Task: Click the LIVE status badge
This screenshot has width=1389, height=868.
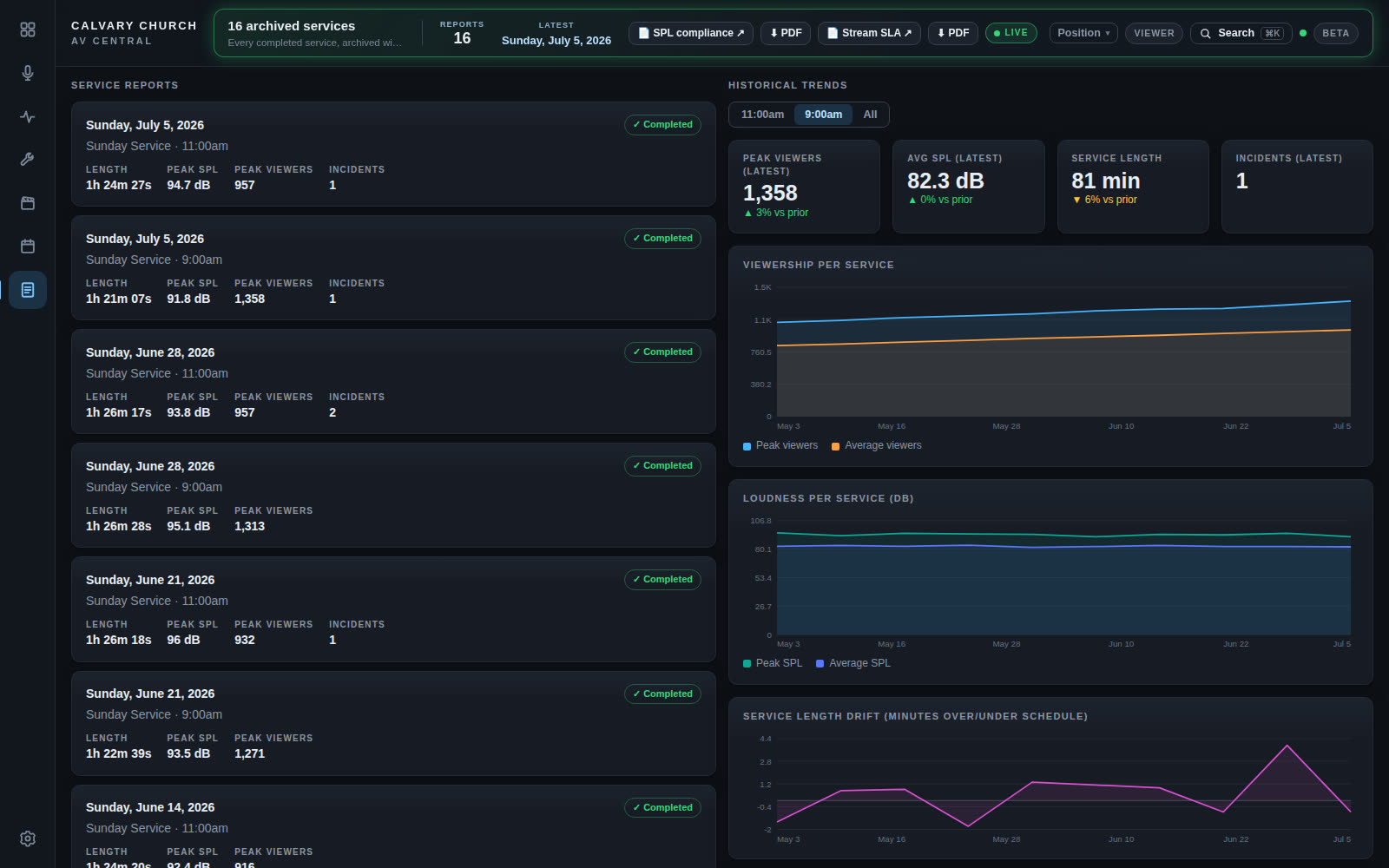Action: pyautogui.click(x=1010, y=33)
